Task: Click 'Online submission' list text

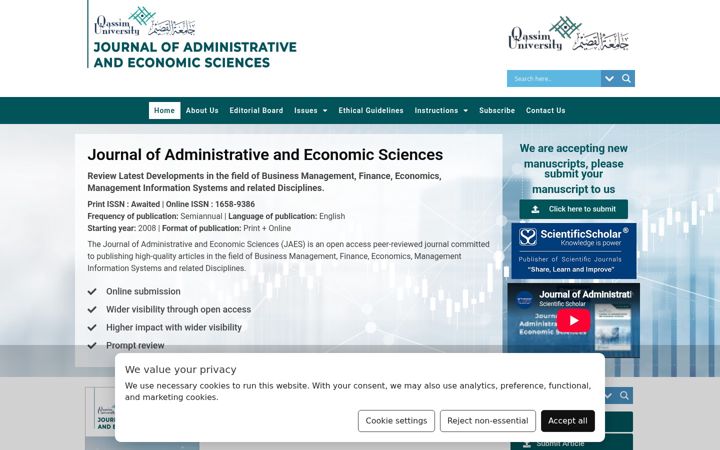Action: click(143, 292)
